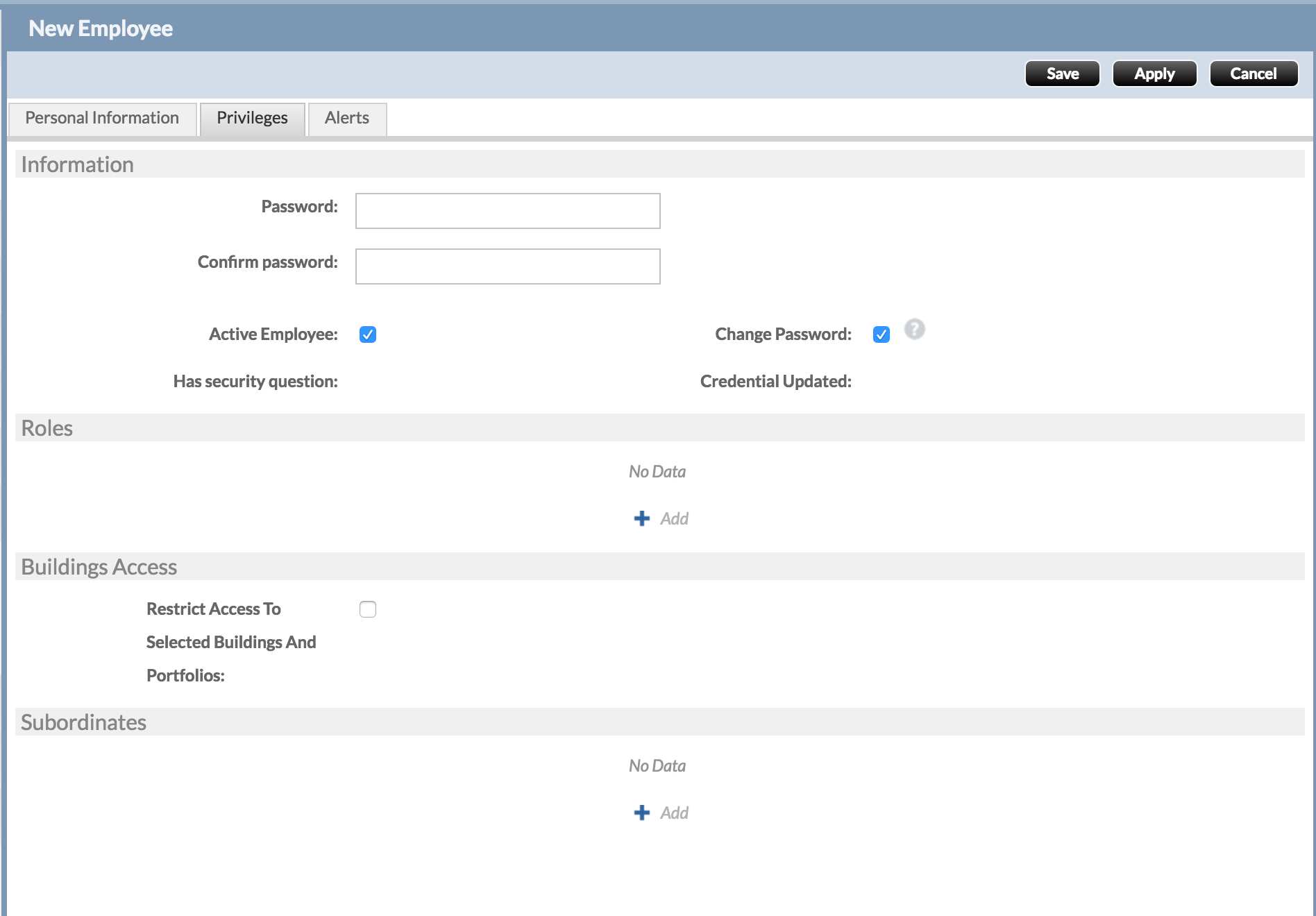Select the Privileges tab
The image size is (1316, 916).
click(x=252, y=118)
